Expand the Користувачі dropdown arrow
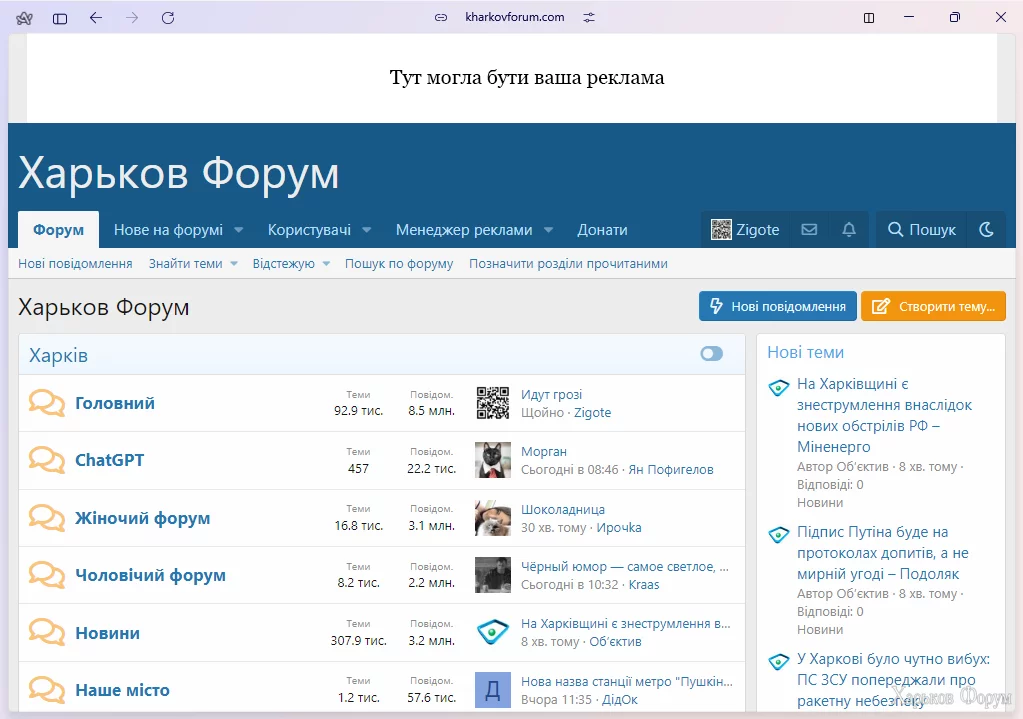 [x=367, y=230]
